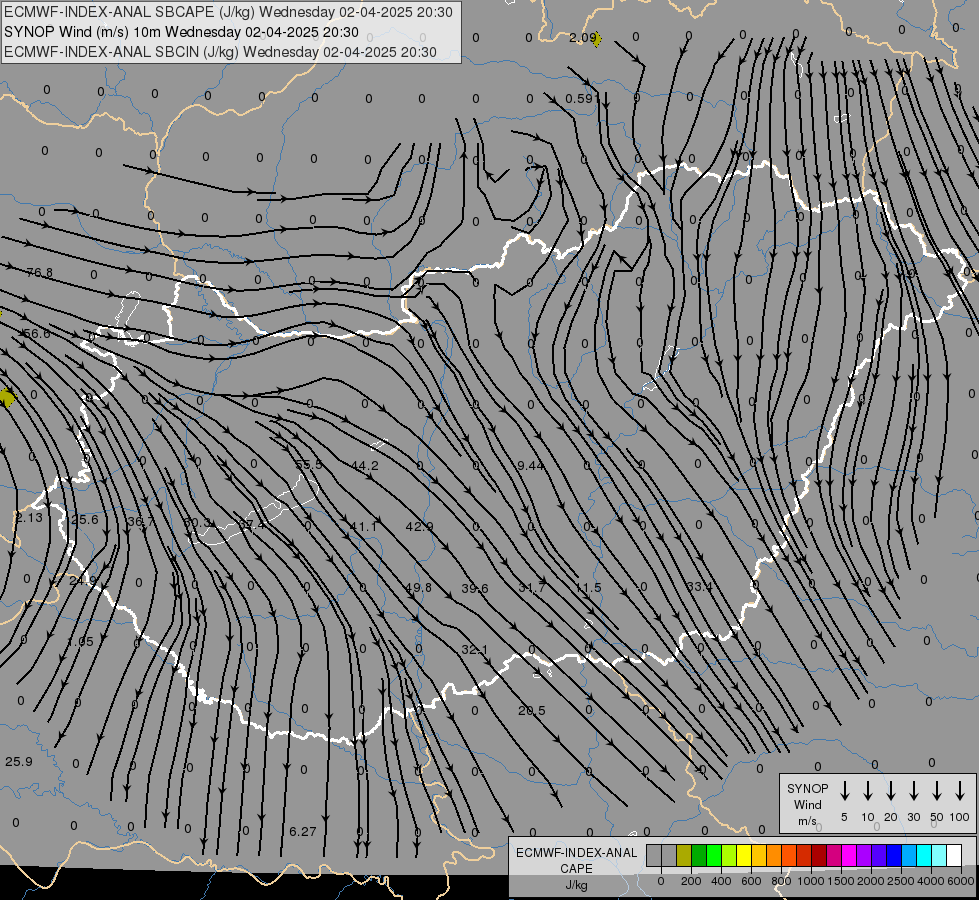Screen dimensions: 979x900
Task: Select the sky blue CAPE swatch
Action: click(908, 855)
